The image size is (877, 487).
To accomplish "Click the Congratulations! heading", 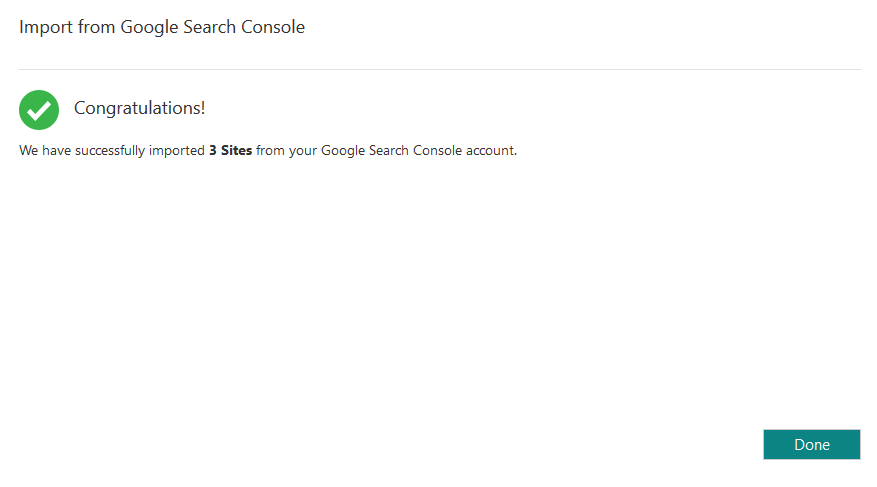I will (139, 108).
